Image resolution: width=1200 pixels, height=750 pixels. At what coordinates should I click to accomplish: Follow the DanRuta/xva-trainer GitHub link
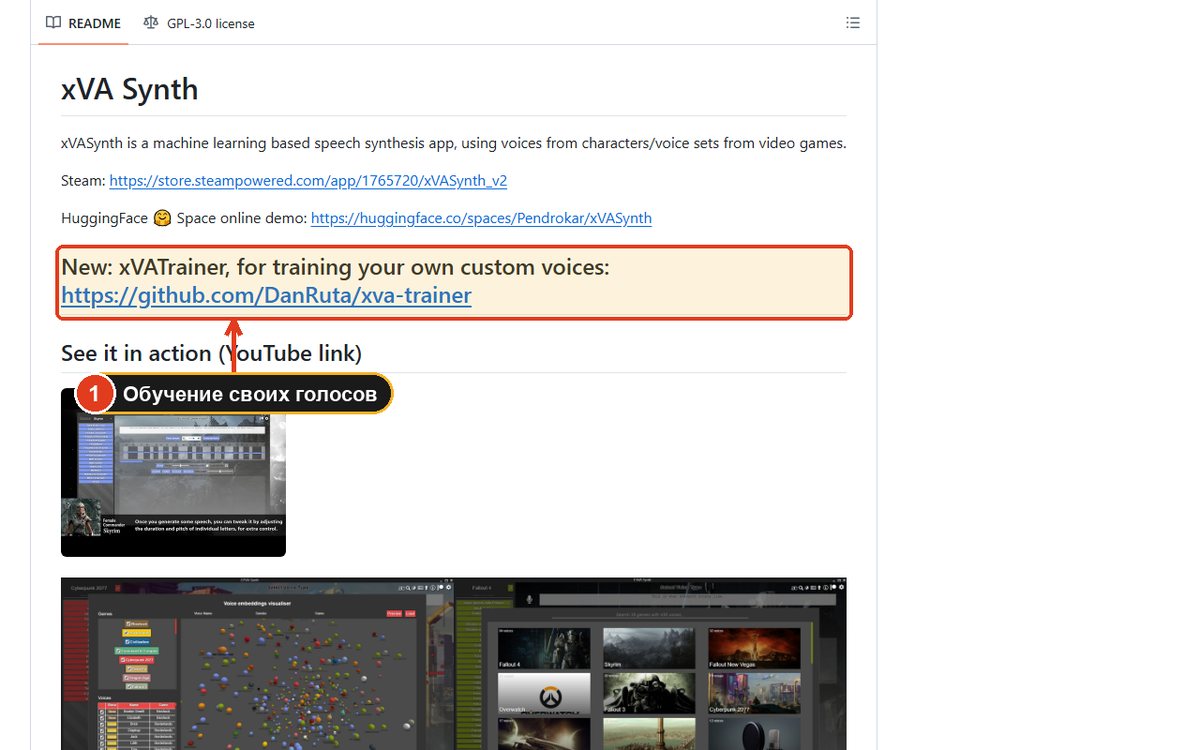tap(266, 296)
